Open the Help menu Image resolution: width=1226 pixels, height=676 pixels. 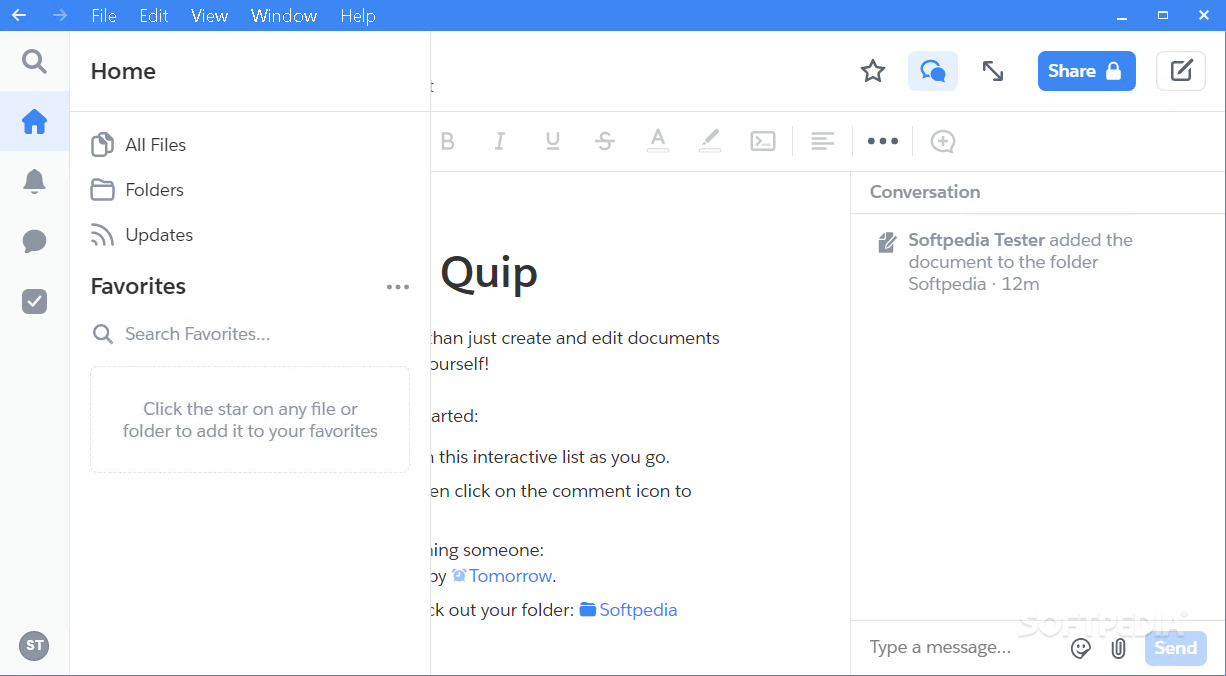coord(358,15)
